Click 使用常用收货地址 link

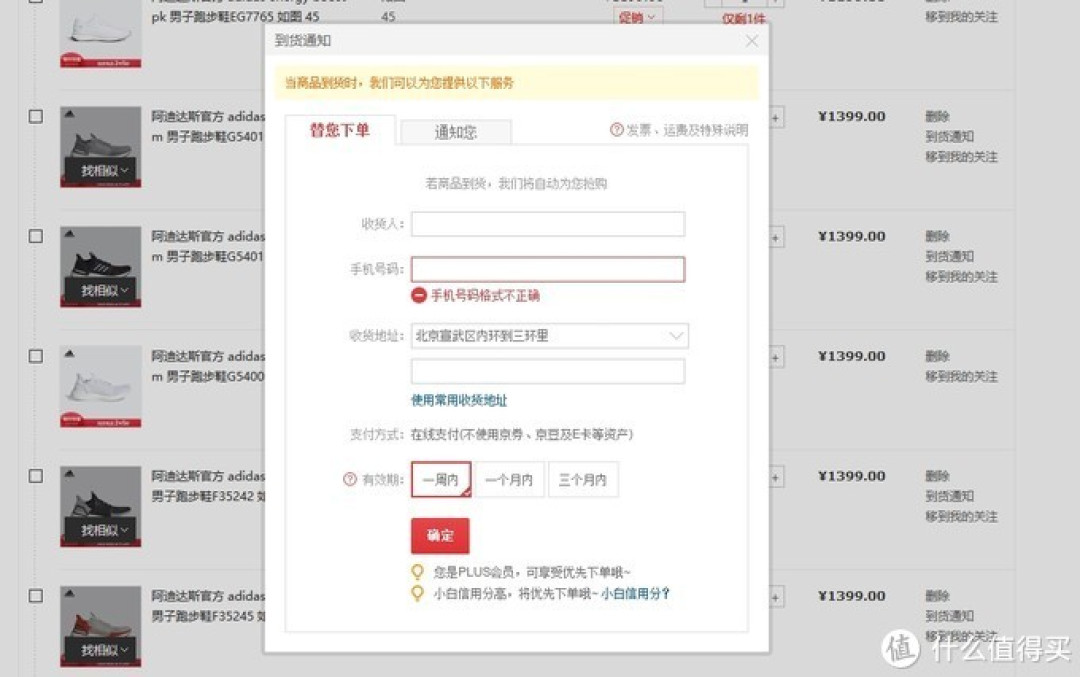tap(459, 400)
